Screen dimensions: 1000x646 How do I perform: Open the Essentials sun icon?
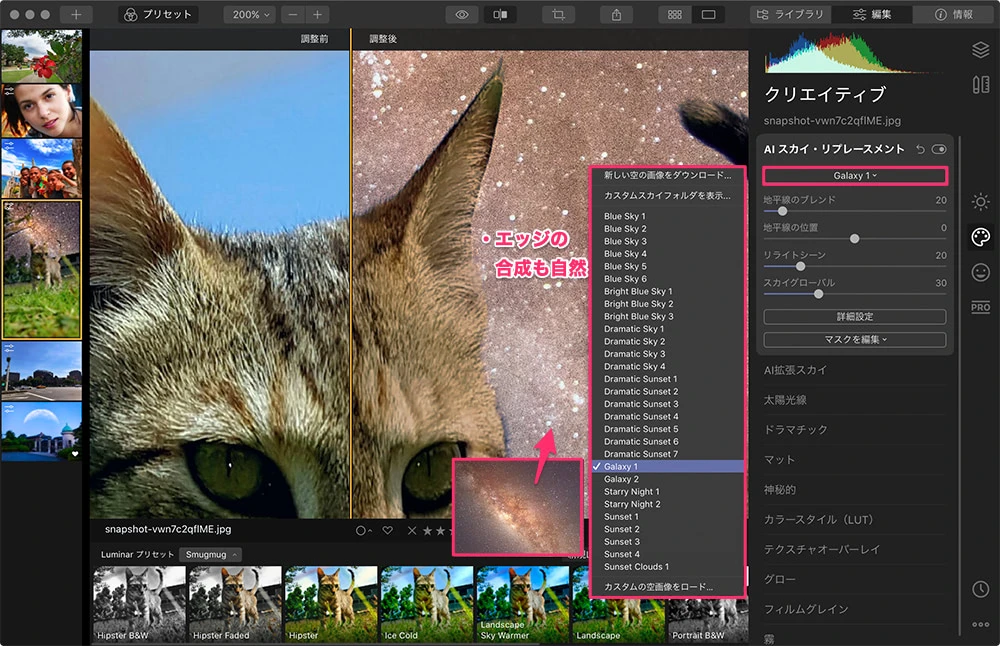[980, 202]
